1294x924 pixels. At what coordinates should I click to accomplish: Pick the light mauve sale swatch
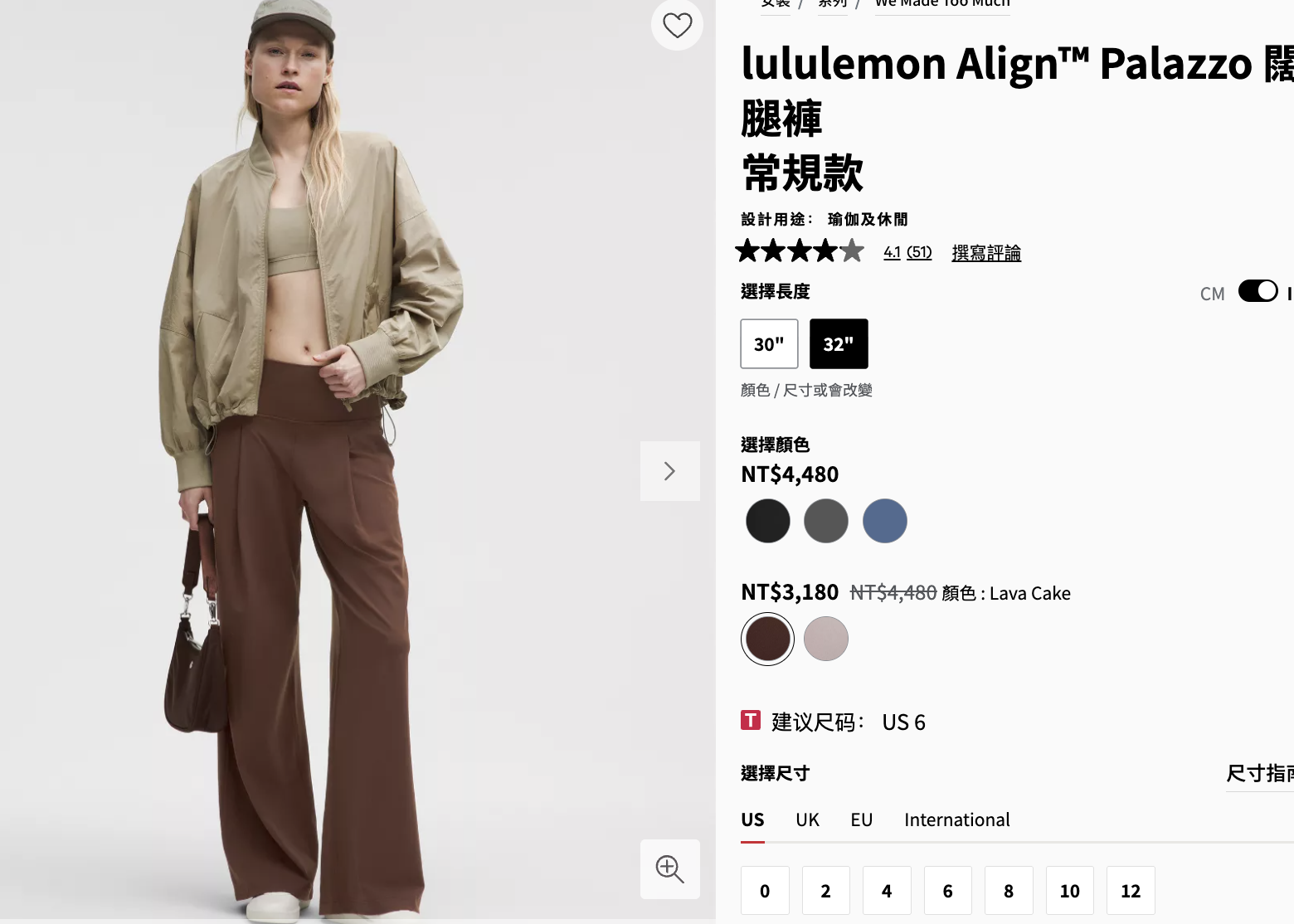[x=826, y=639]
